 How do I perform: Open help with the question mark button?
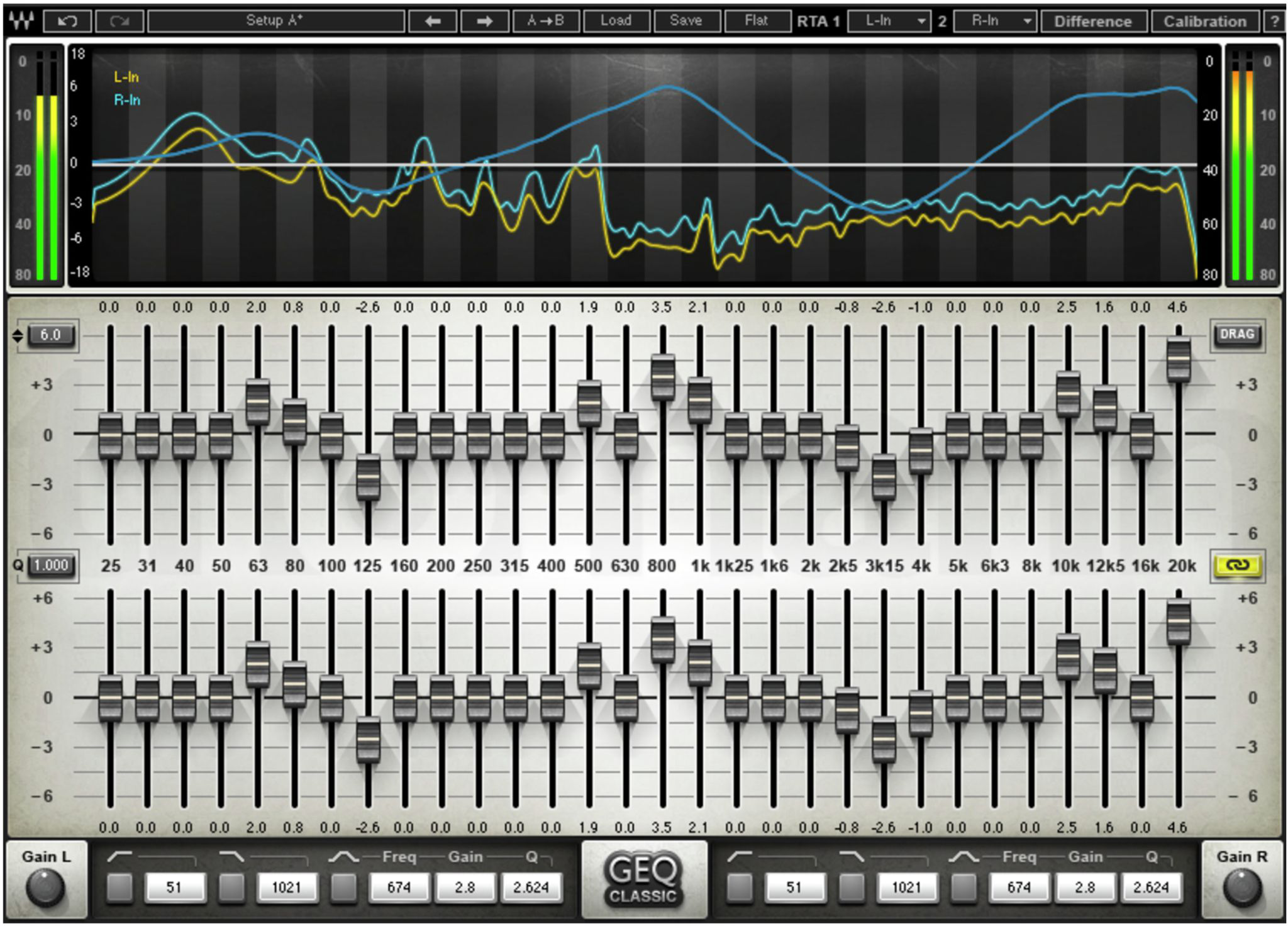[1274, 21]
